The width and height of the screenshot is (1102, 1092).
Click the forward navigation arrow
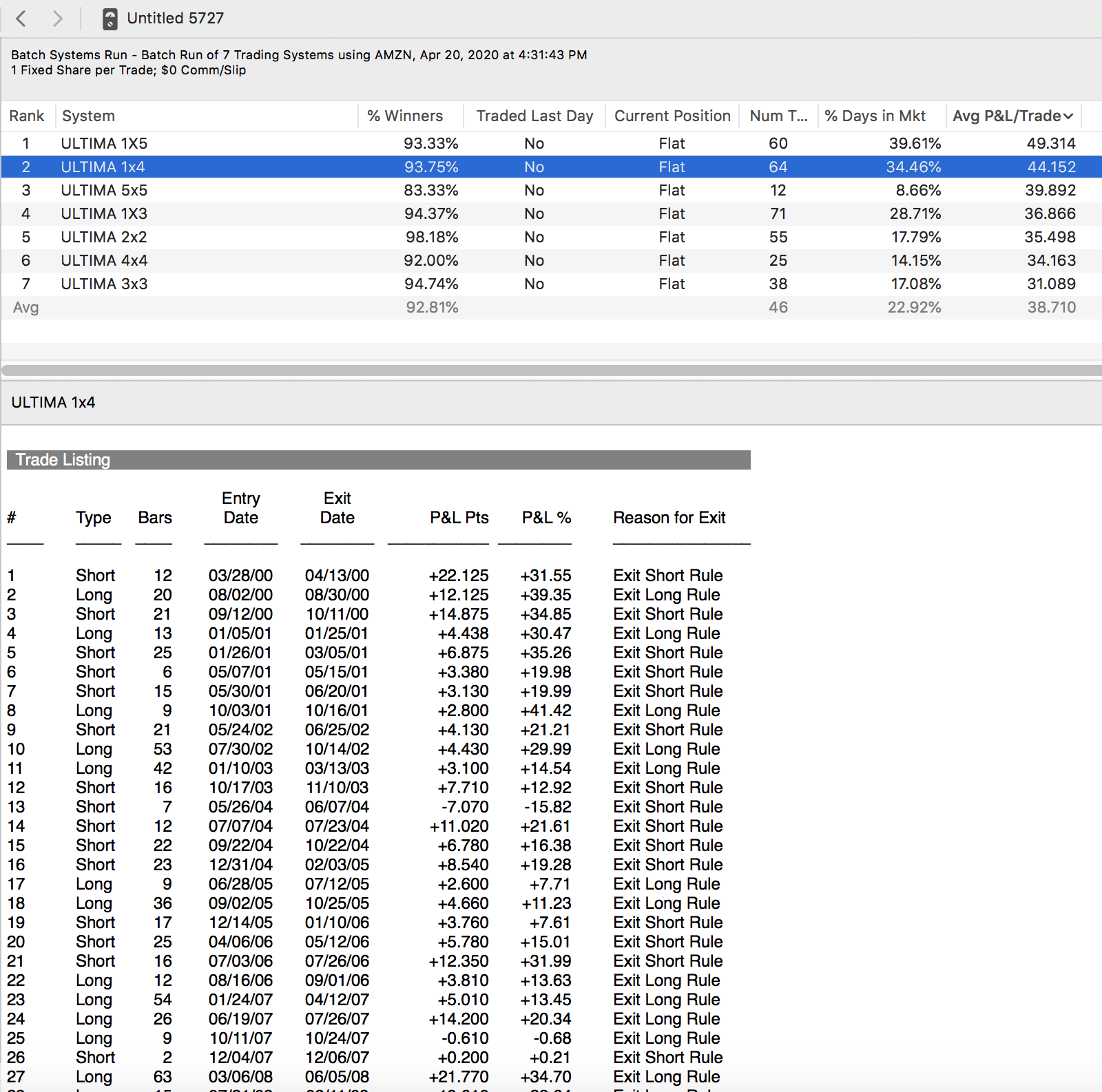(x=58, y=19)
